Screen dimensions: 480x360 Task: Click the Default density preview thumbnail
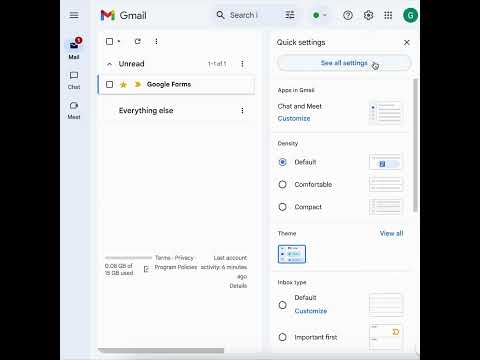(x=385, y=162)
